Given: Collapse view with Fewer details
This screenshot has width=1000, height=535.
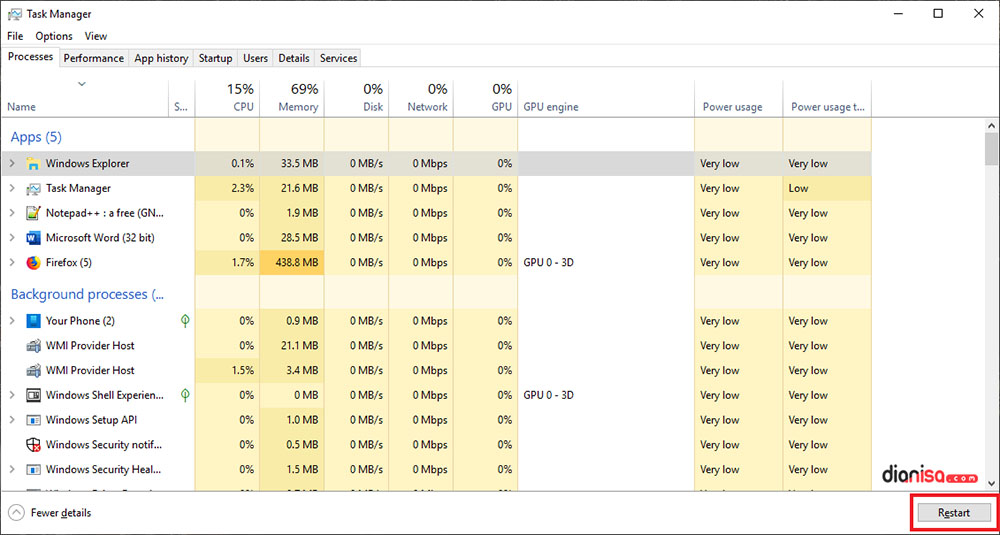Looking at the screenshot, I should (50, 513).
